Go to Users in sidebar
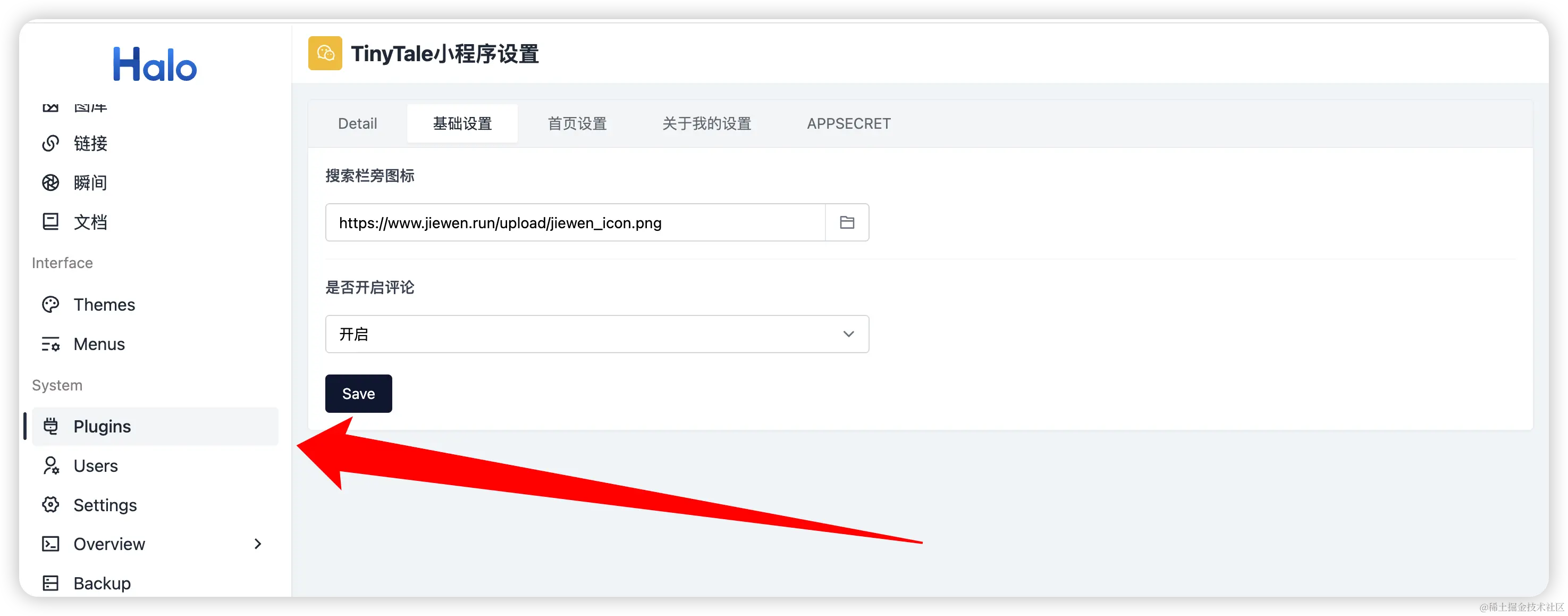Image resolution: width=1568 pixels, height=616 pixels. coord(96,466)
